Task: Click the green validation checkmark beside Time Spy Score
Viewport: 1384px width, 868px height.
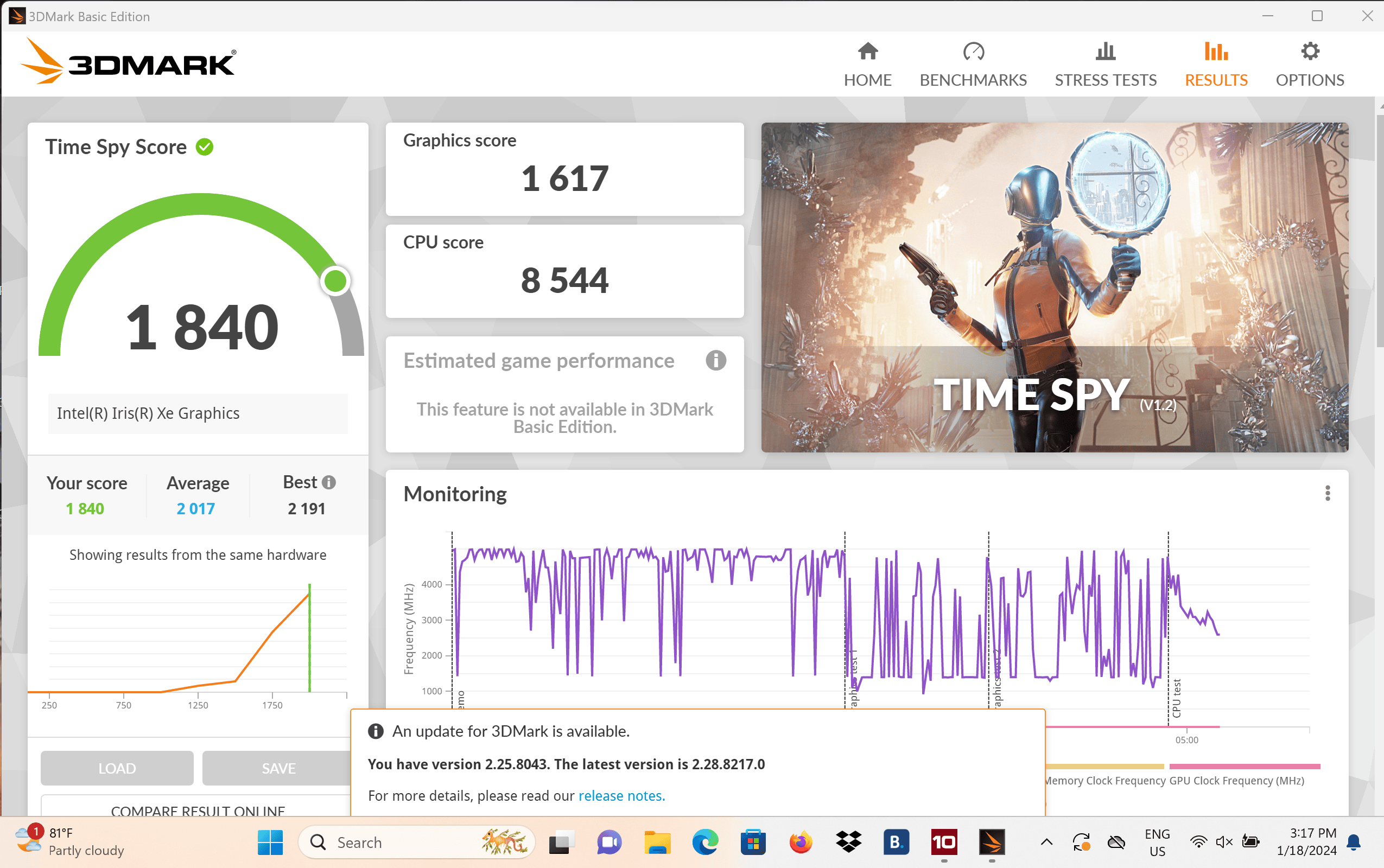Action: (205, 147)
